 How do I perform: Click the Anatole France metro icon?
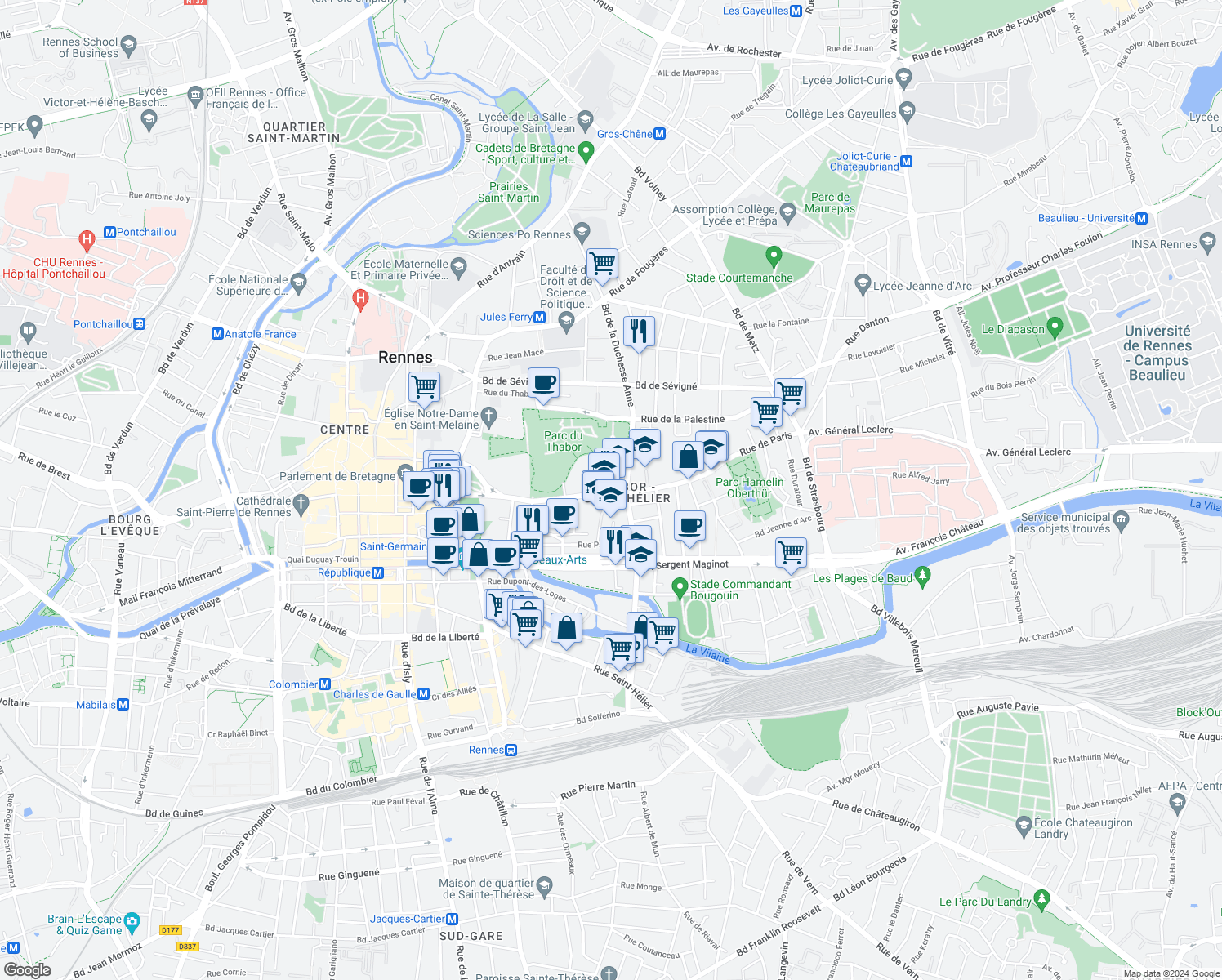click(x=217, y=334)
